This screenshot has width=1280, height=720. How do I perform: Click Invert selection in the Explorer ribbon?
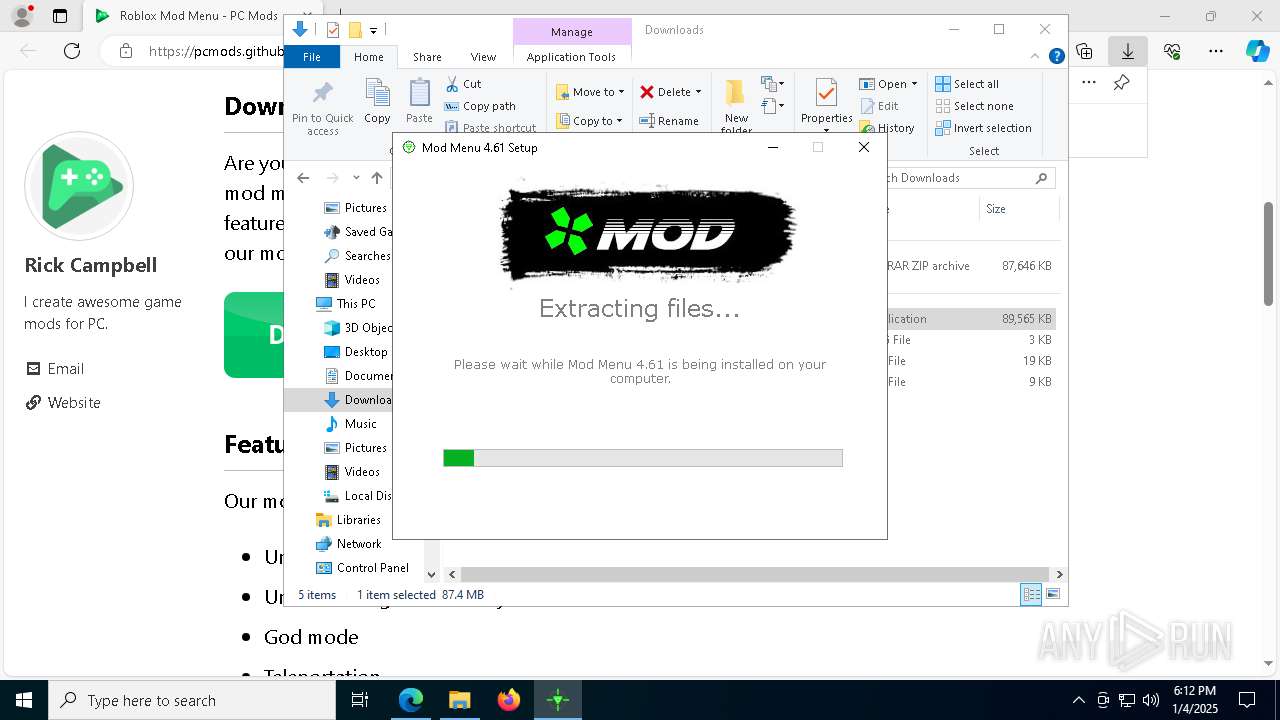point(983,128)
